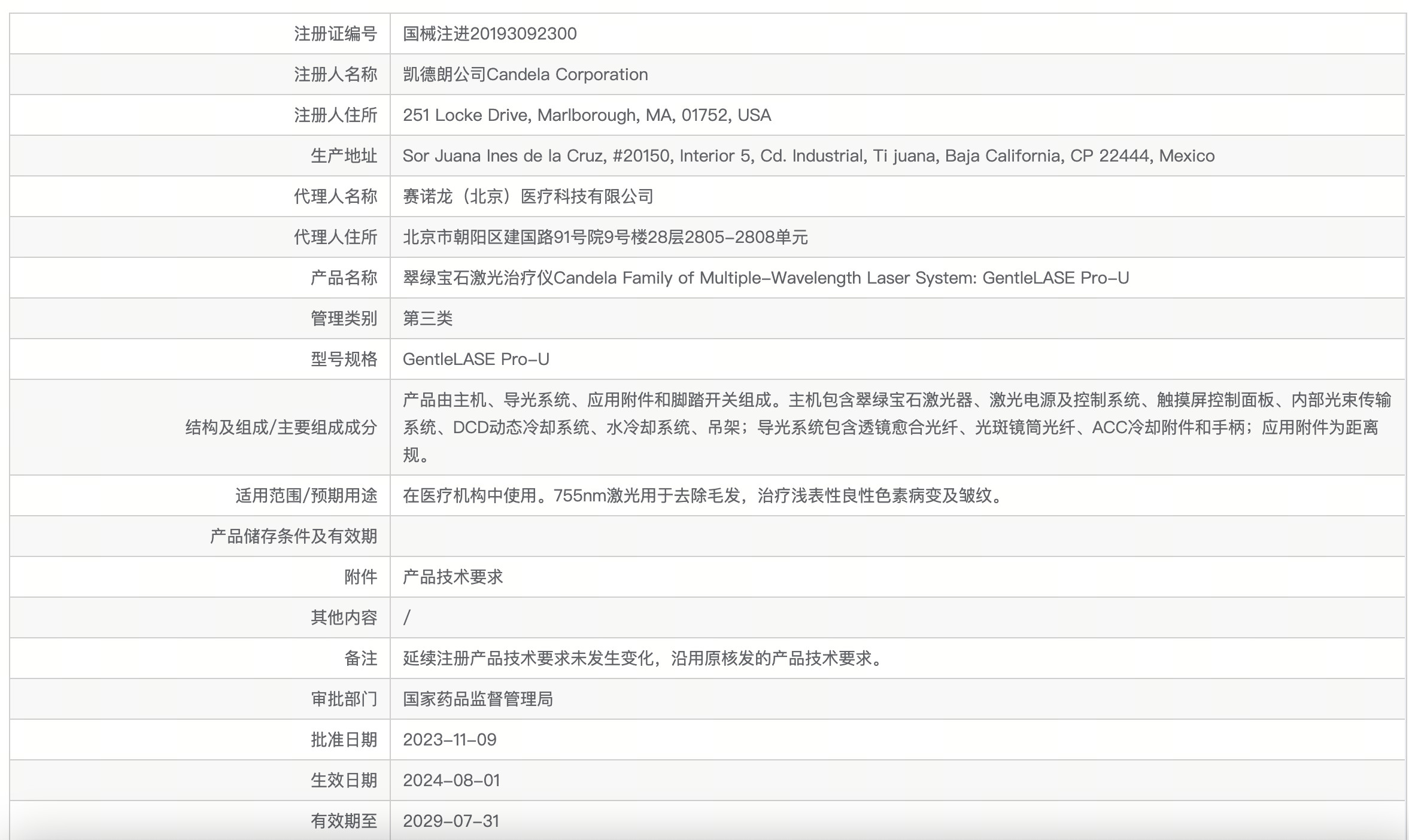Click the 注册人住所 label
The height and width of the screenshot is (840, 1409).
click(335, 115)
